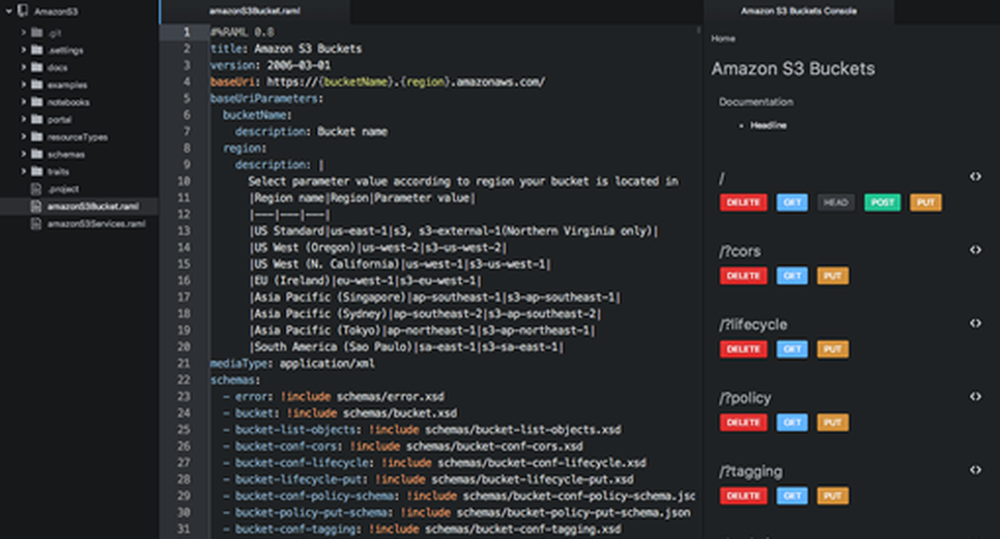Image resolution: width=1000 pixels, height=539 pixels.
Task: Click the Home breadcrumb link
Action: (x=723, y=38)
